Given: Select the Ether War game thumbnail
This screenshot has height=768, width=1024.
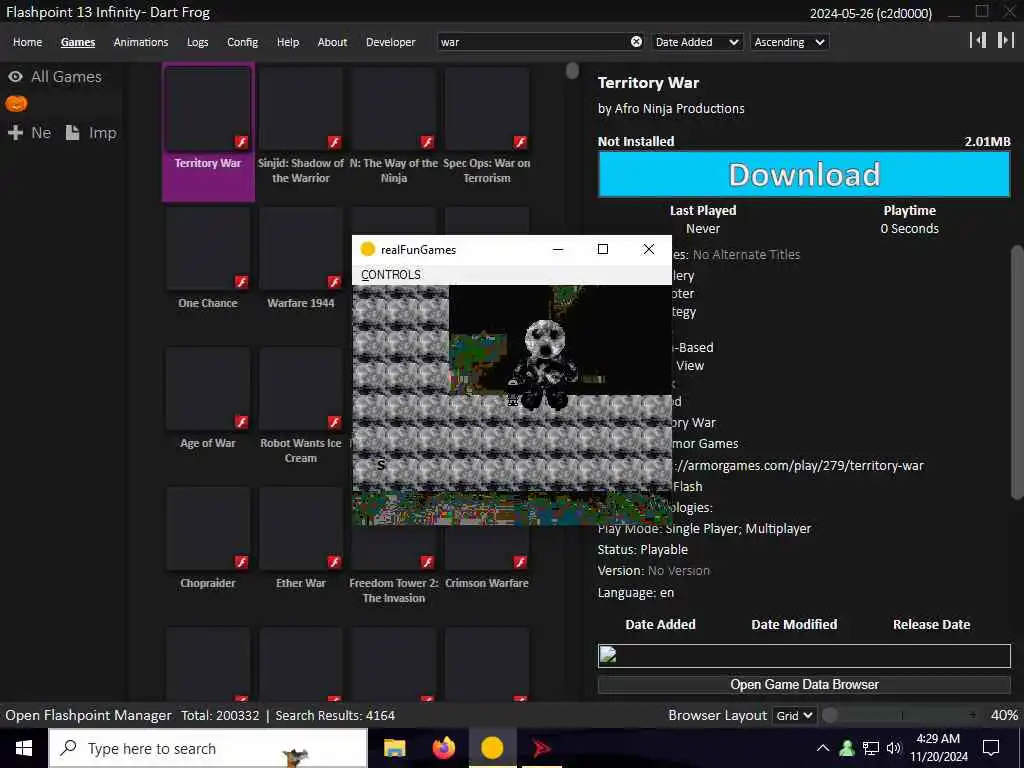Looking at the screenshot, I should click(300, 528).
